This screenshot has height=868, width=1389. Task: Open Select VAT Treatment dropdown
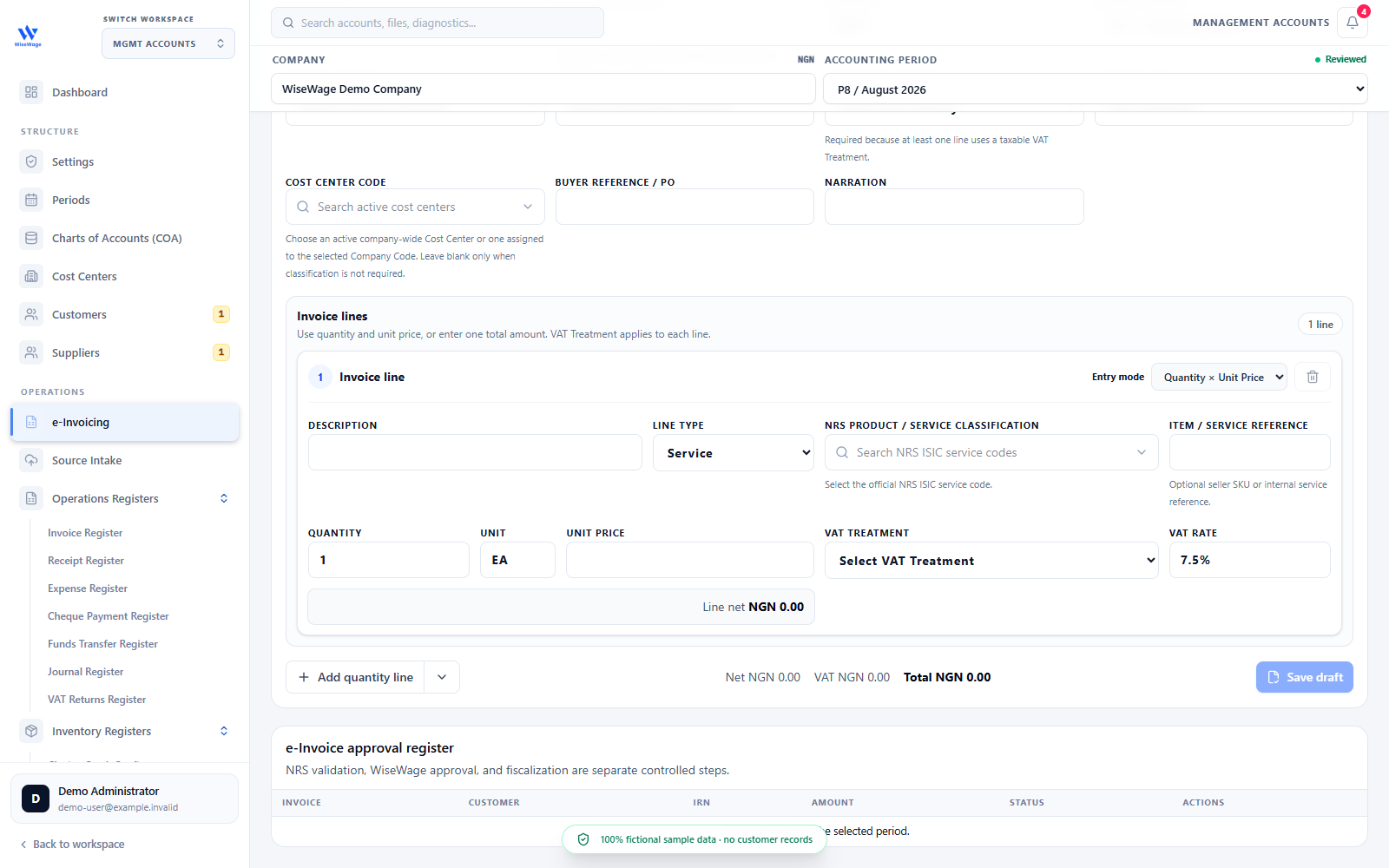tap(991, 561)
